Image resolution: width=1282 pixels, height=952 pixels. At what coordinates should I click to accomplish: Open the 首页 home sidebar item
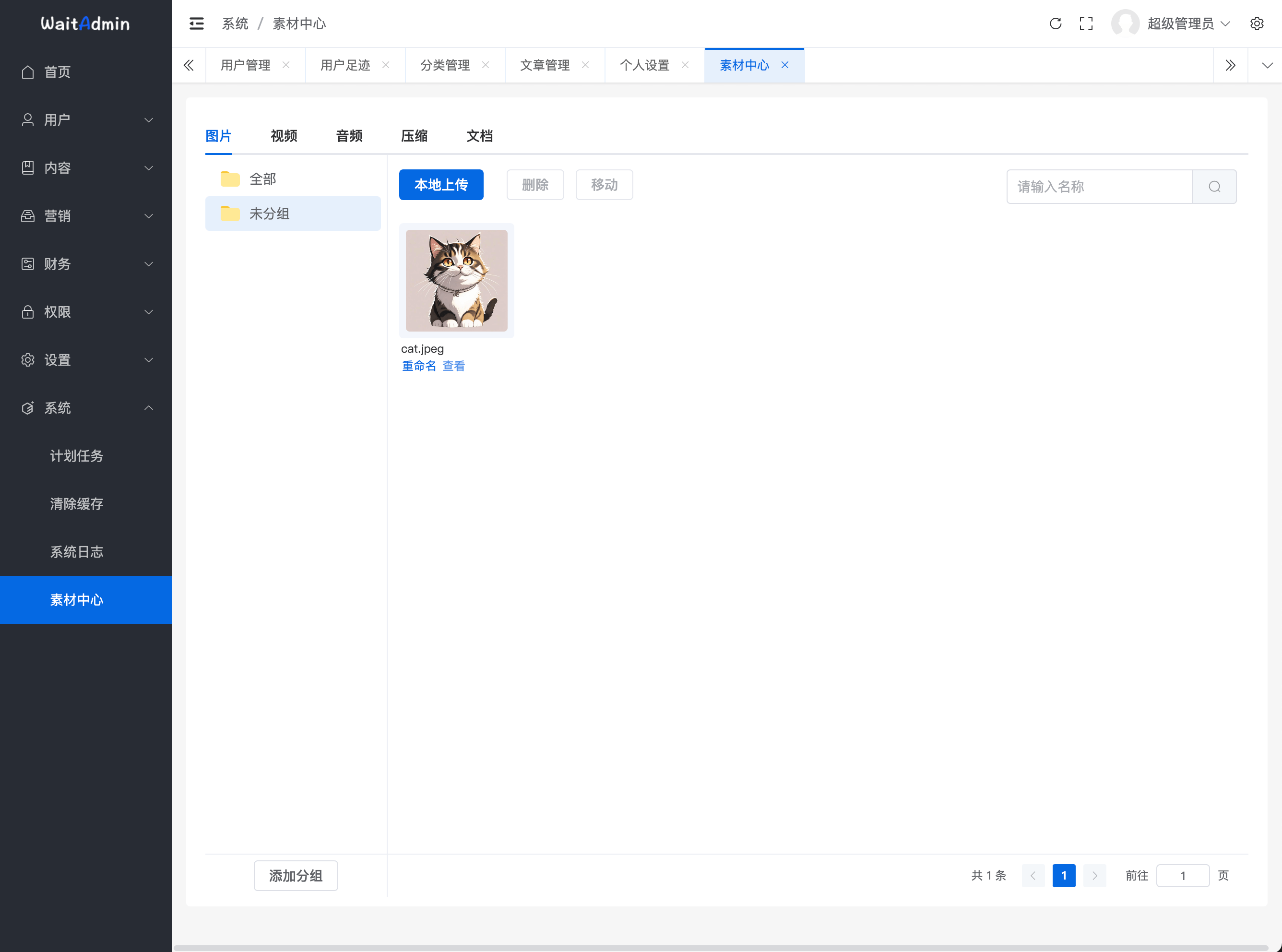click(x=58, y=72)
